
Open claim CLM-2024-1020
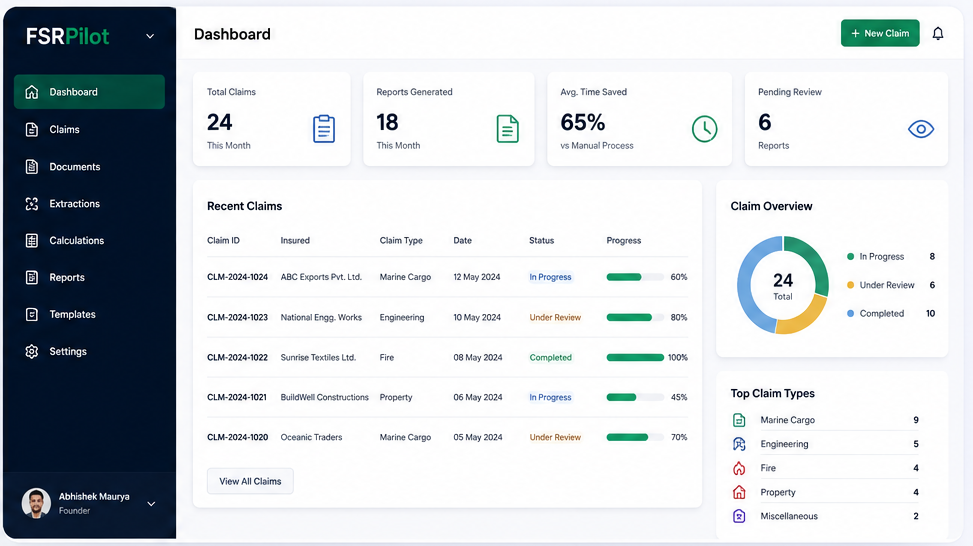[x=238, y=437]
